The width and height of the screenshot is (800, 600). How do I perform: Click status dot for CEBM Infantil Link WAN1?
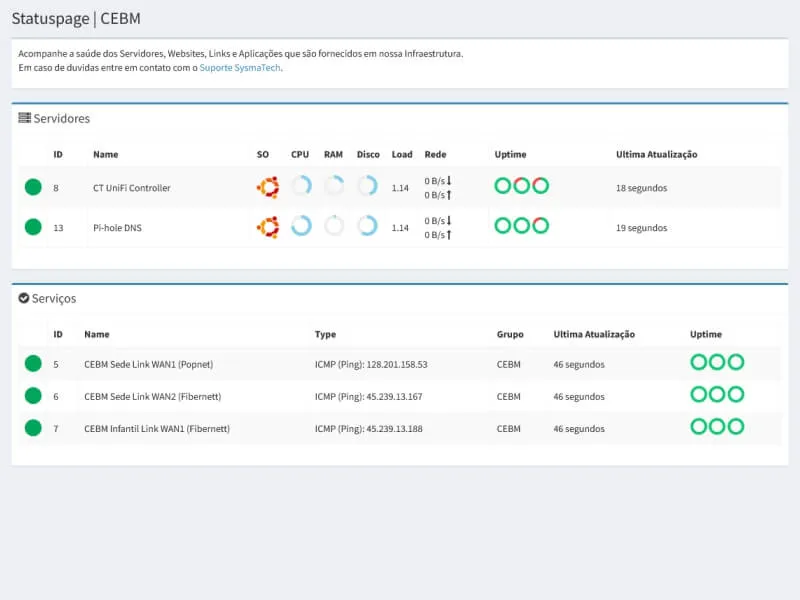33,428
